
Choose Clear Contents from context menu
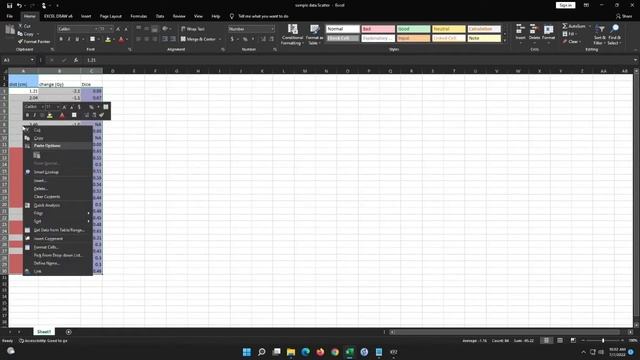(57, 197)
